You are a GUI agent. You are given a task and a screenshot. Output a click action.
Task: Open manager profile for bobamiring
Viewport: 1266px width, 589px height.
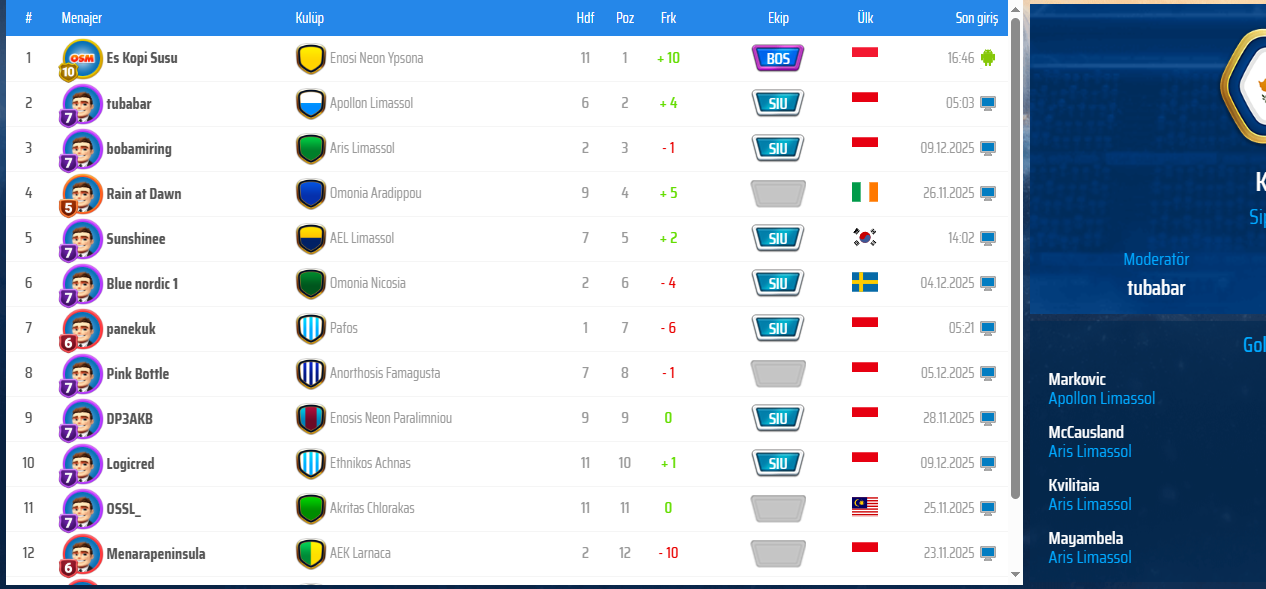(139, 148)
